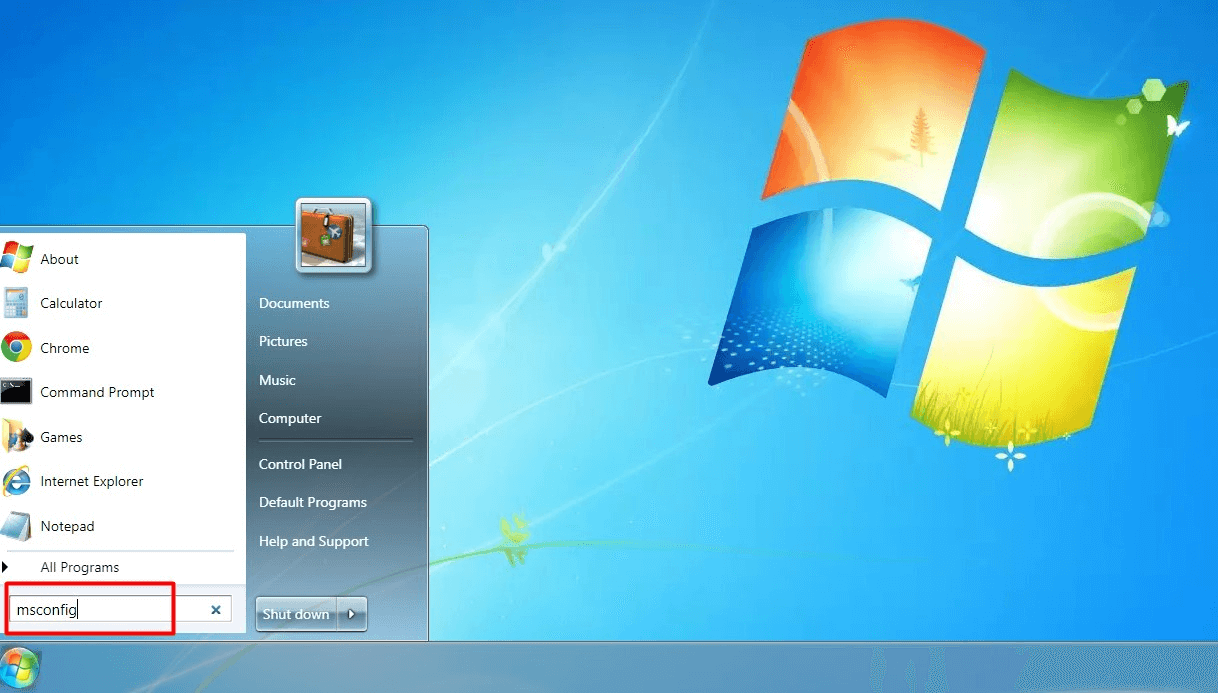Open the Command Prompt icon

(x=16, y=392)
